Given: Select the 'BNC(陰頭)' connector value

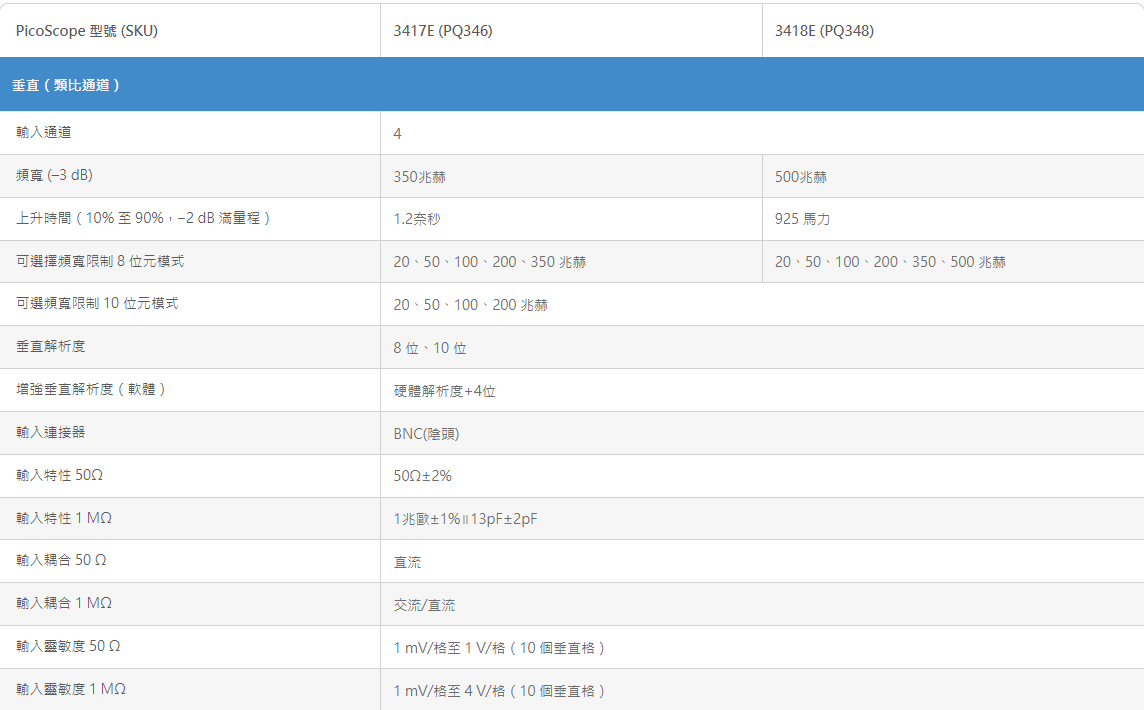Looking at the screenshot, I should pos(426,433).
